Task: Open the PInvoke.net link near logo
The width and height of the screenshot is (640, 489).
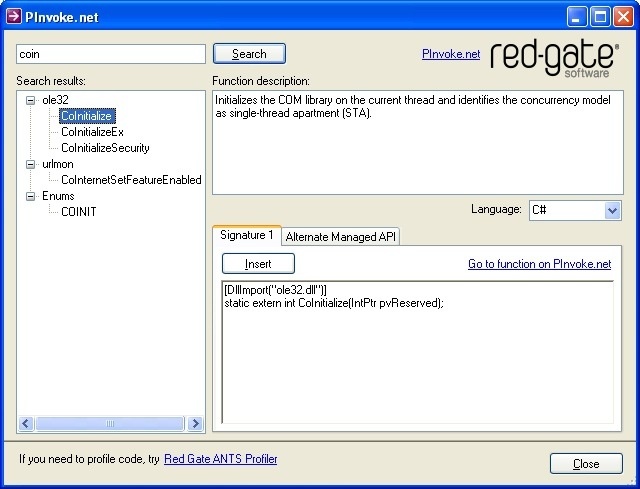Action: 451,54
